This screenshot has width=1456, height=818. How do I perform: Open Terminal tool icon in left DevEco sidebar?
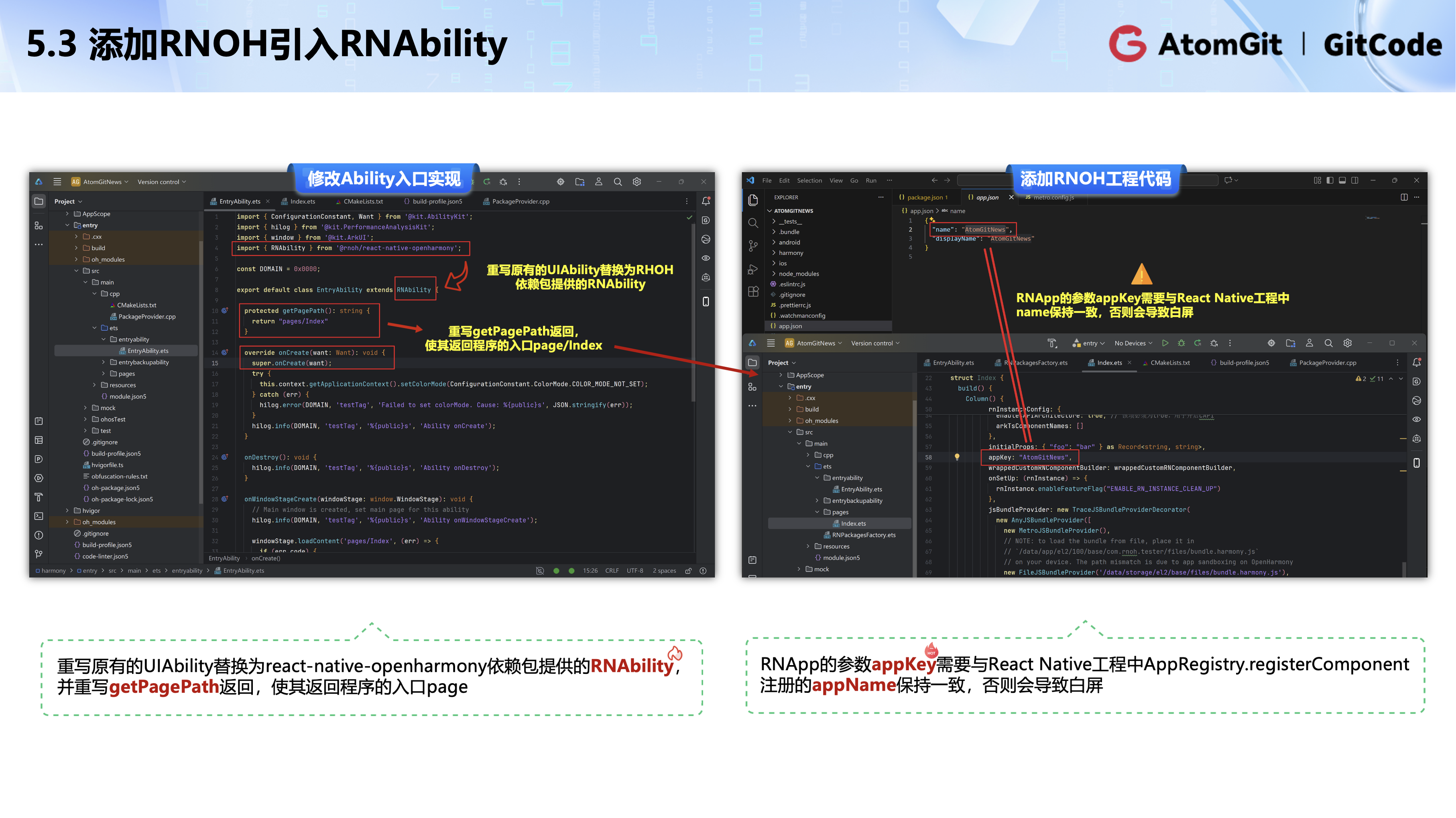(39, 516)
